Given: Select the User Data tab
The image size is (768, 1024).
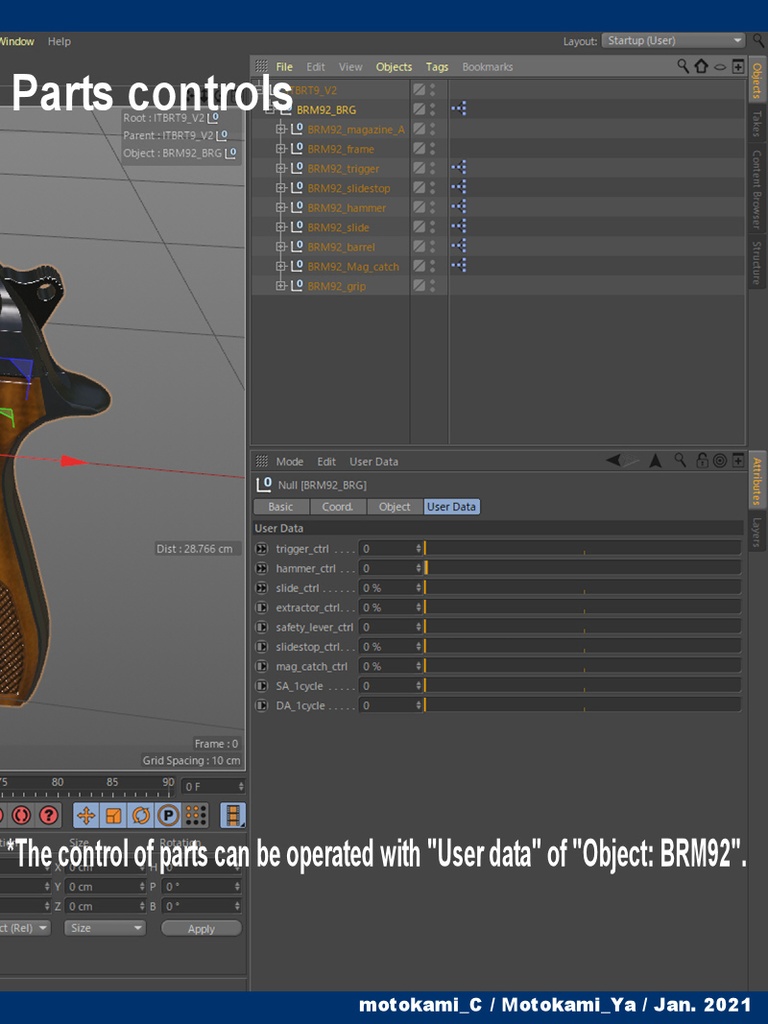Looking at the screenshot, I should point(451,507).
